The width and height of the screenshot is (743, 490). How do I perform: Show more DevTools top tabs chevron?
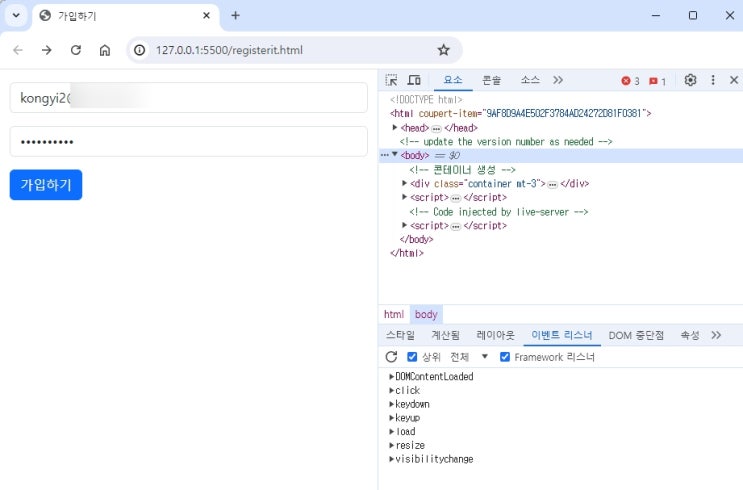pyautogui.click(x=558, y=80)
